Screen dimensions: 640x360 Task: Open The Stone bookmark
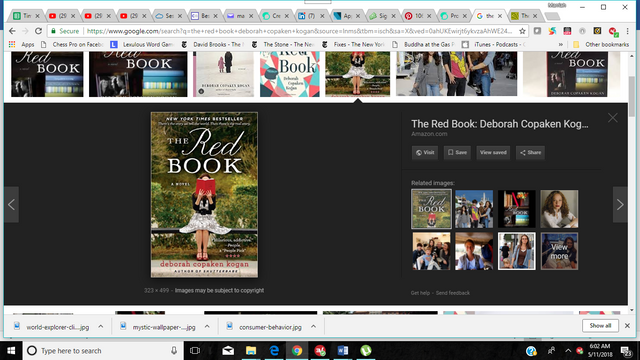click(x=283, y=44)
